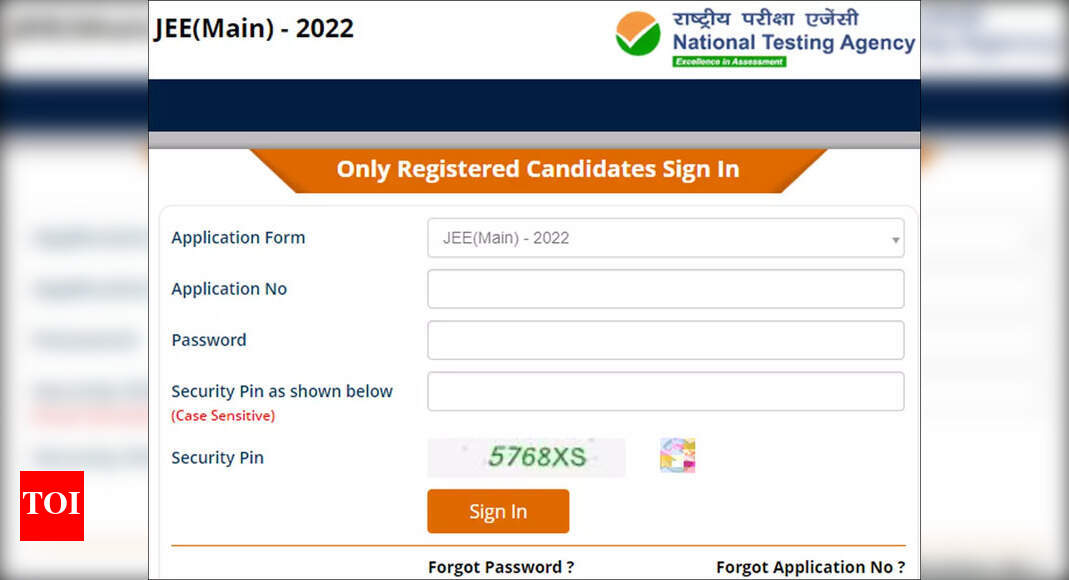Click the captcha refresh image icon
Viewport: 1069px width, 580px height.
(675, 454)
